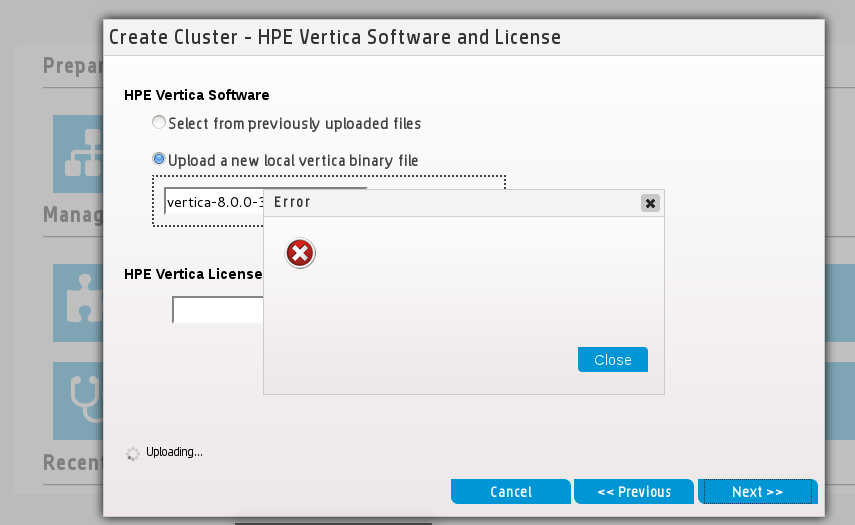Click the Uploading spinner icon
This screenshot has height=525, width=855.
tap(133, 454)
